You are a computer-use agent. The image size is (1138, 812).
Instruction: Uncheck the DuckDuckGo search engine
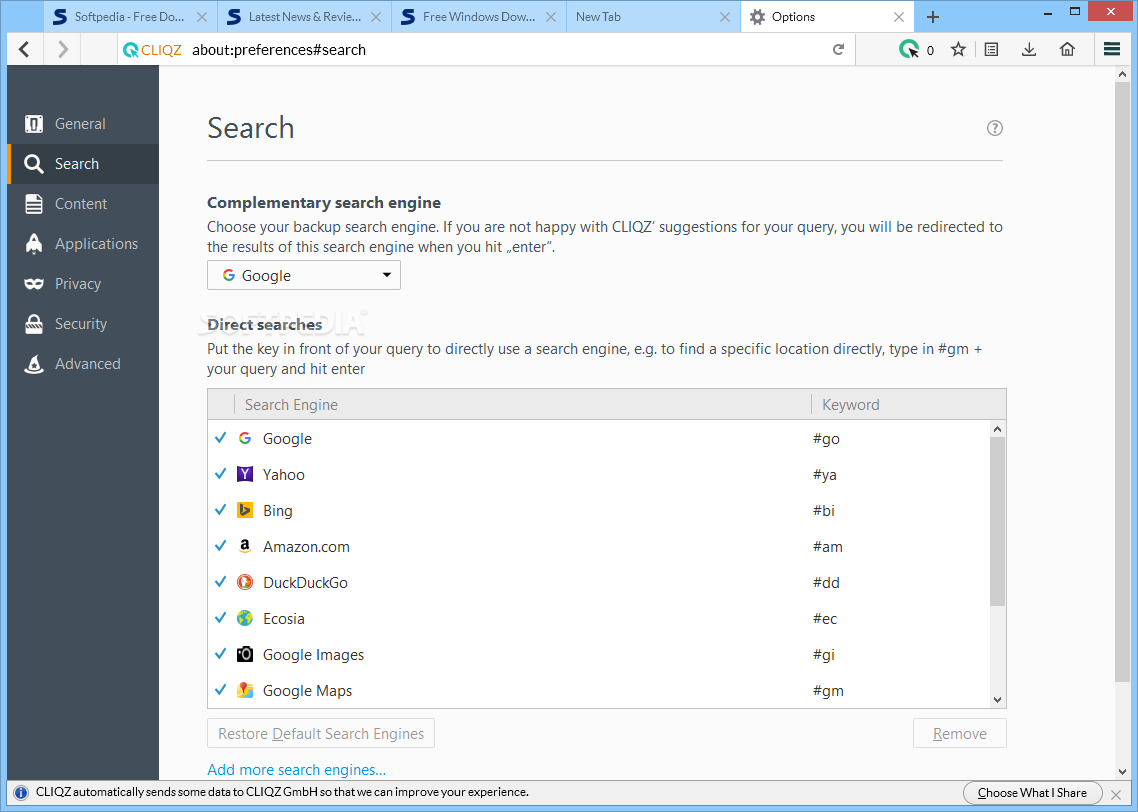[x=221, y=581]
